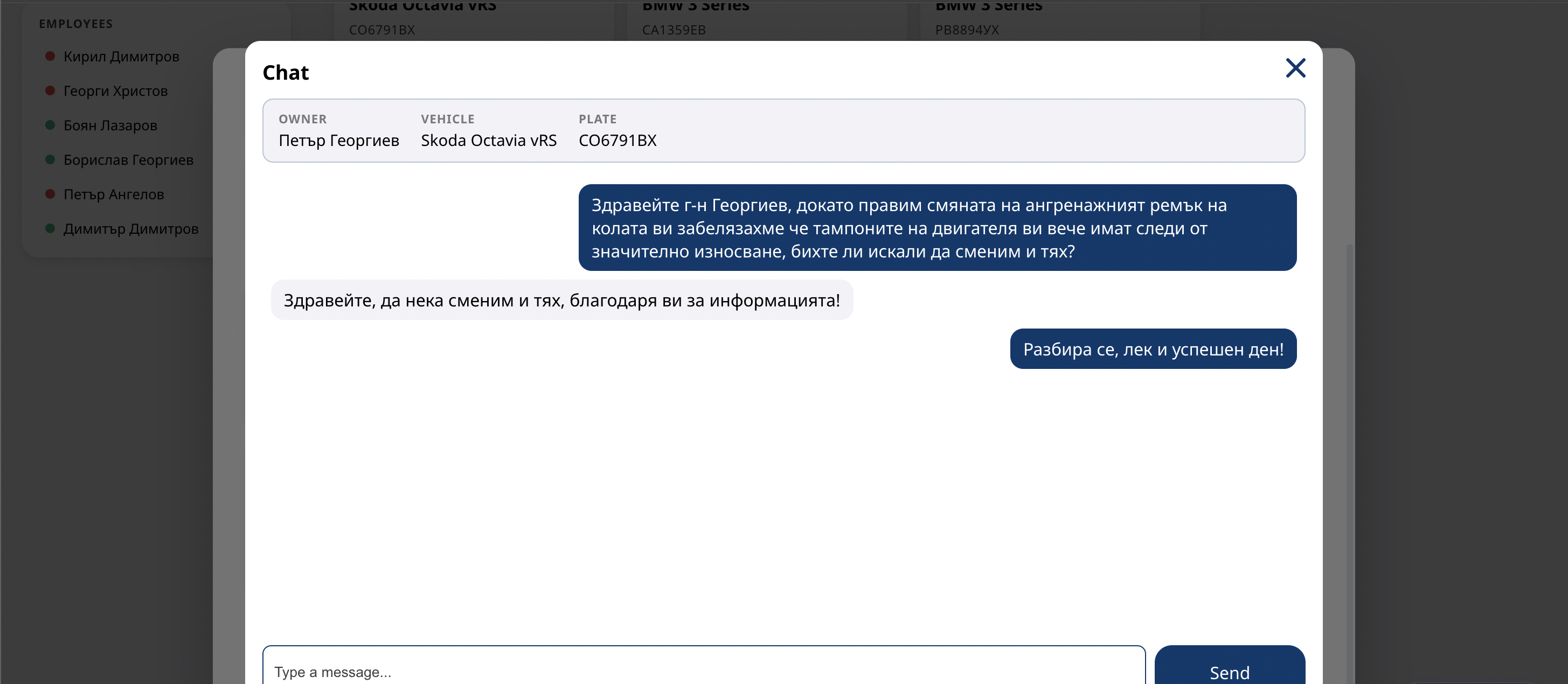This screenshot has width=1568, height=684.
Task: Click the PLATE label in chat header
Action: [x=597, y=119]
